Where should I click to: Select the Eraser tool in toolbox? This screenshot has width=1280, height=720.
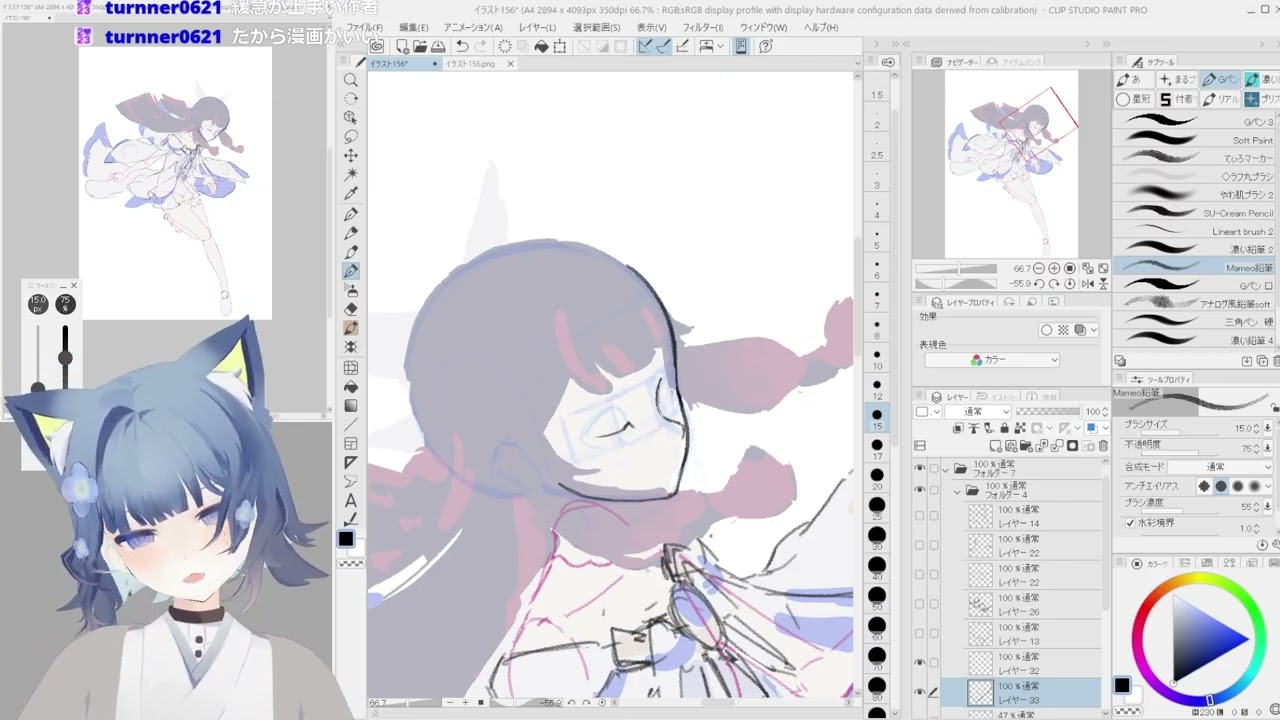tap(351, 309)
